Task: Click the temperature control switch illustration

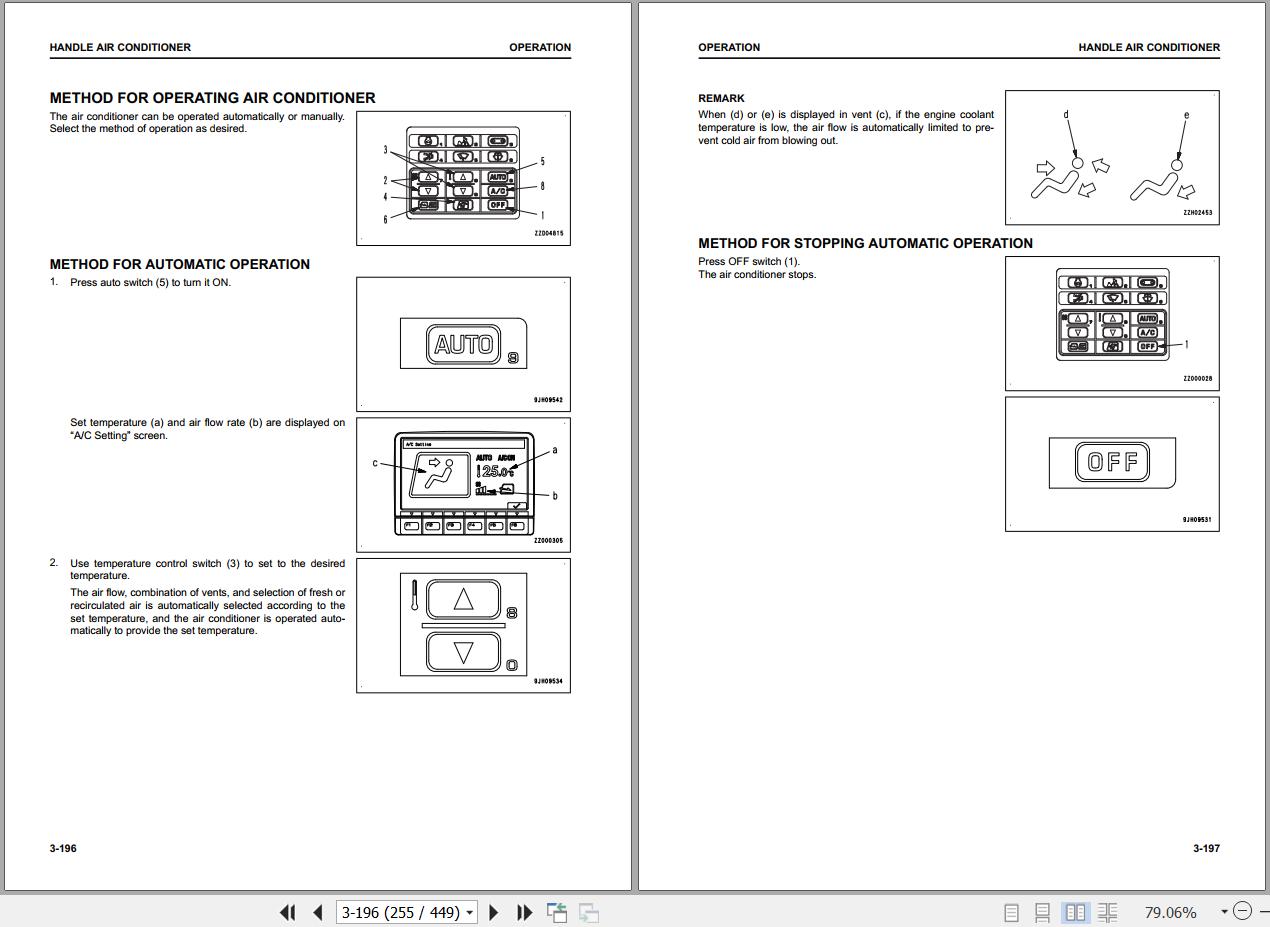Action: tap(463, 625)
